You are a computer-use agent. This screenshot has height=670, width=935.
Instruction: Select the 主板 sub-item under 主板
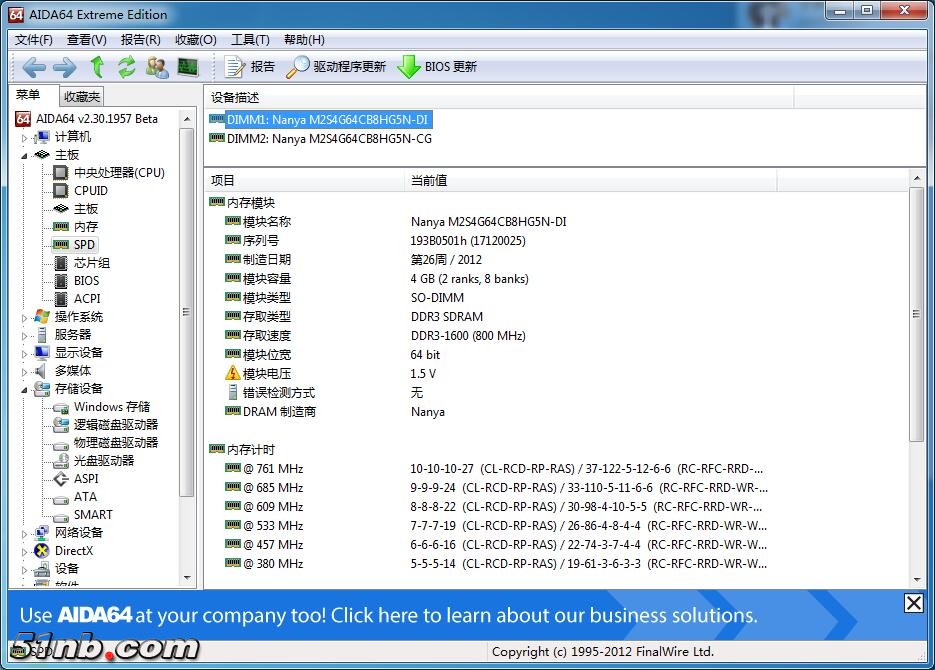(x=85, y=209)
